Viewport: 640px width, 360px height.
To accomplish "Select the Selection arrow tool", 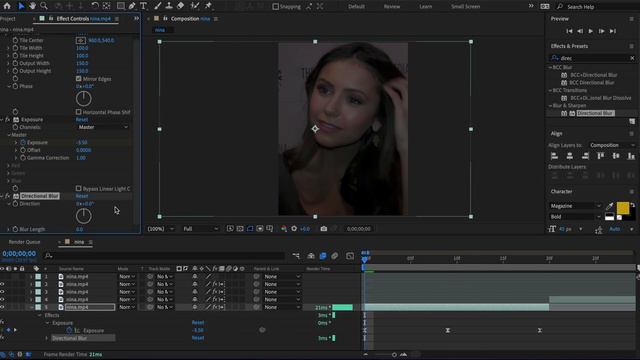I will 21,6.
